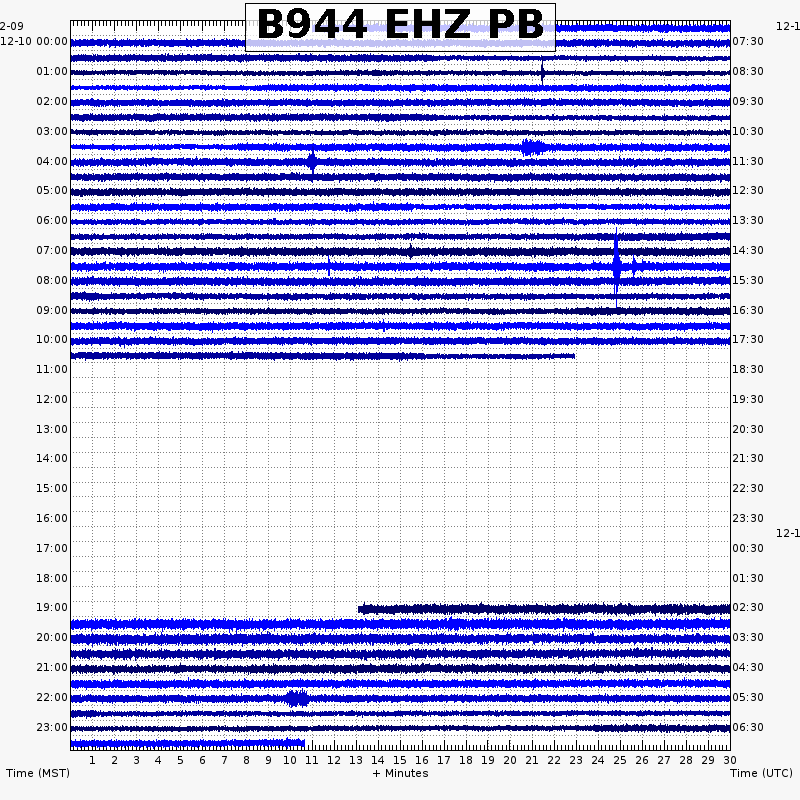Click minute label "30" on the bottom axis
Image resolution: width=800 pixels, height=800 pixels.
click(730, 761)
